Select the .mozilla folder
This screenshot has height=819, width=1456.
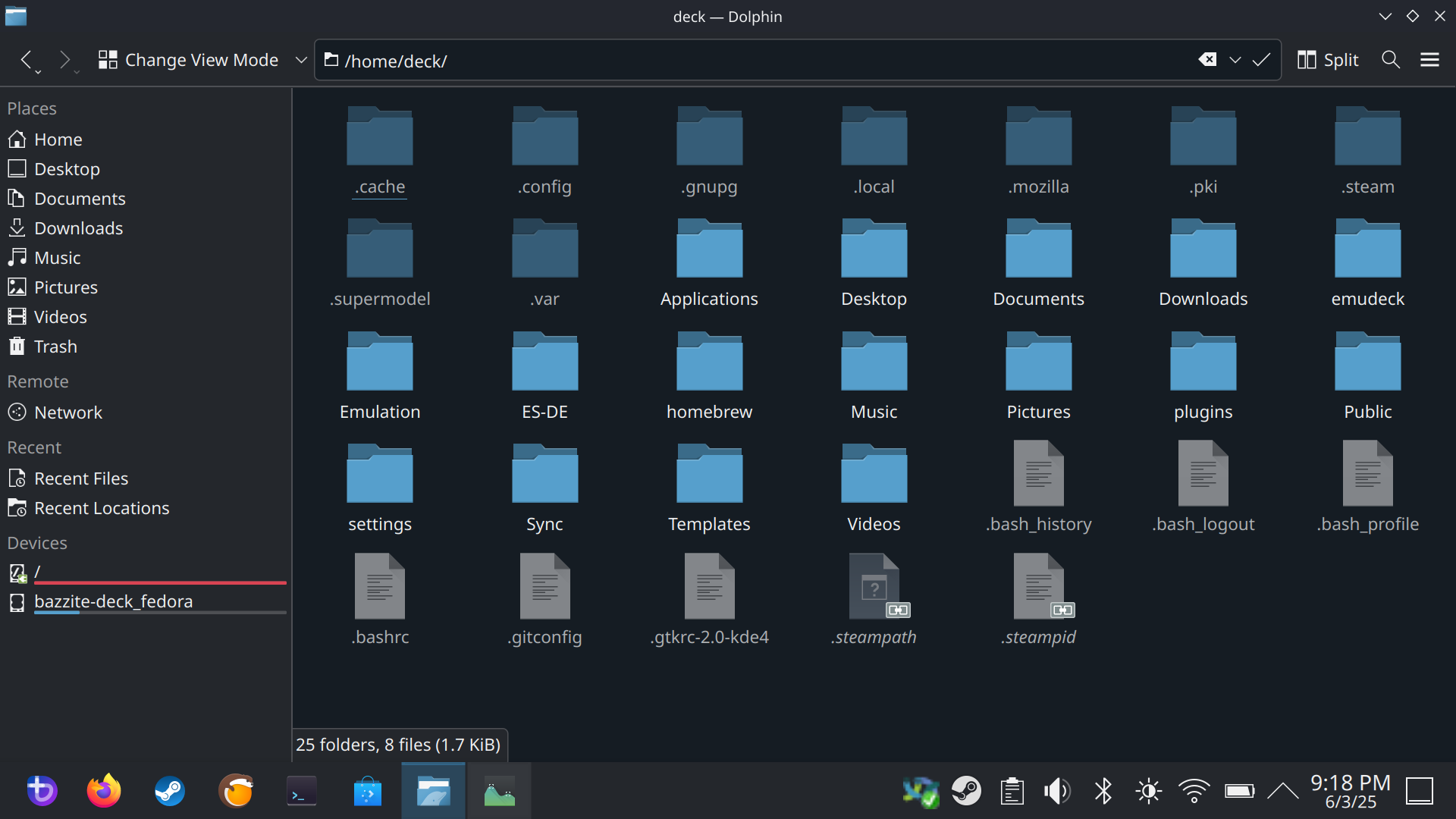pyautogui.click(x=1038, y=151)
